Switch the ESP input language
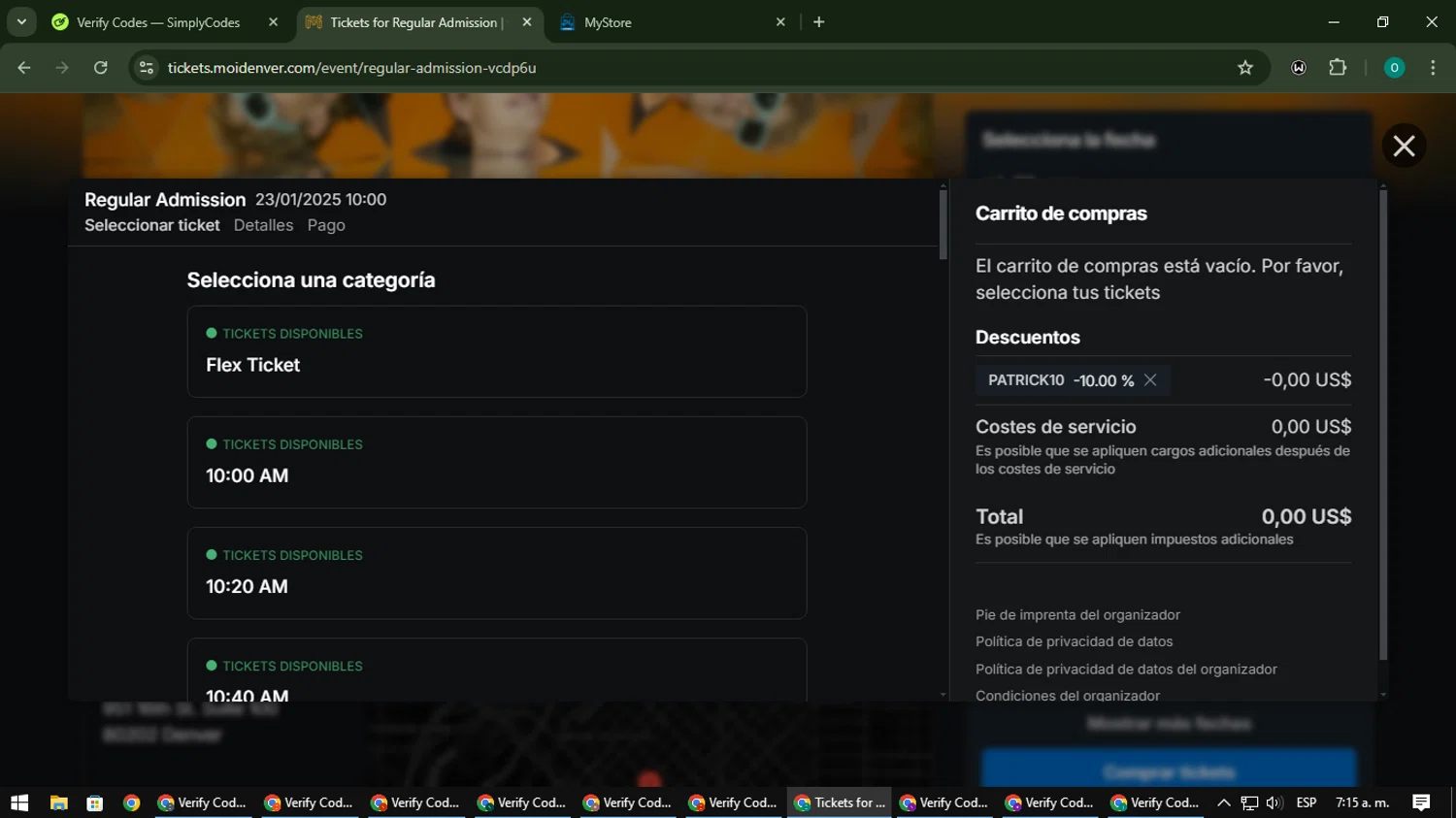The width and height of the screenshot is (1456, 818). coord(1307,802)
